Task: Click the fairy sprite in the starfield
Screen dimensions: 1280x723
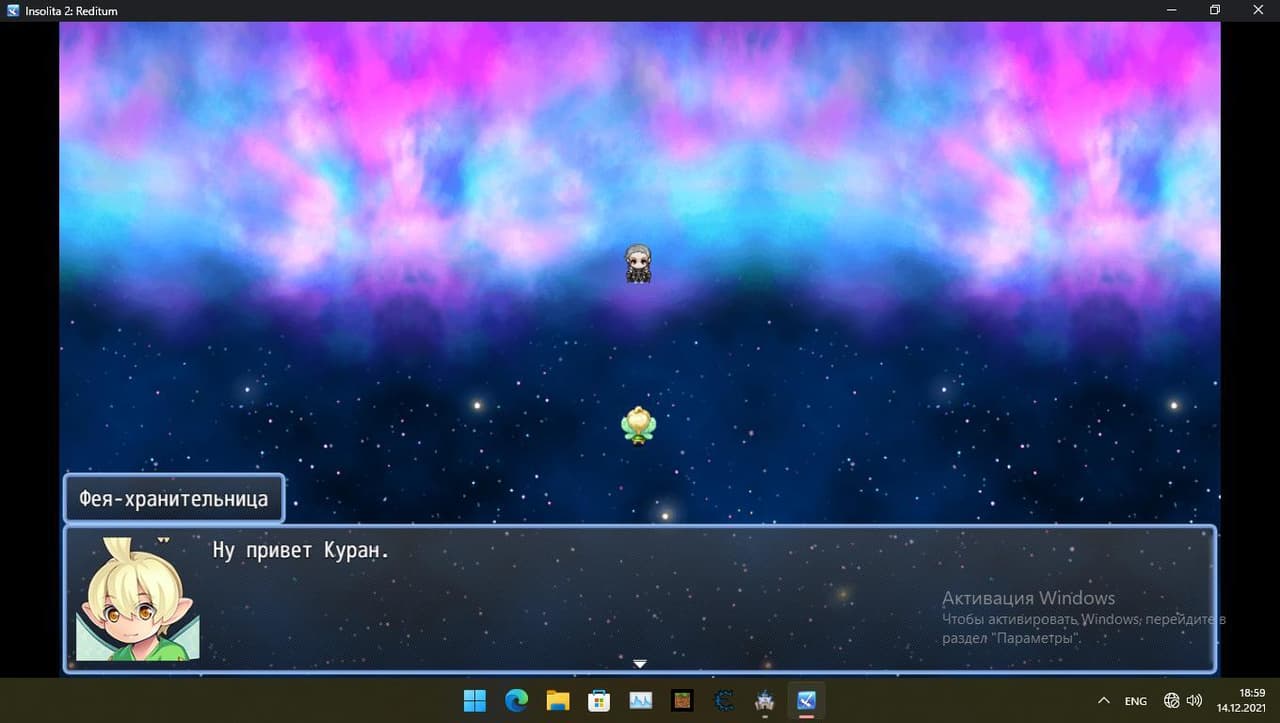Action: pos(639,425)
